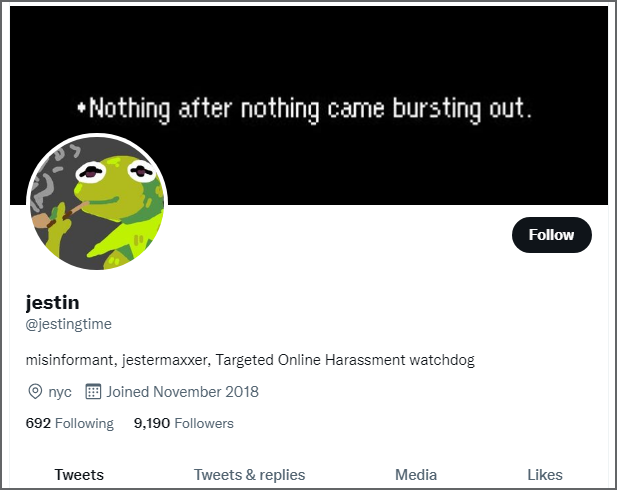Click the nyc location text
The height and width of the screenshot is (490, 617).
[x=60, y=392]
